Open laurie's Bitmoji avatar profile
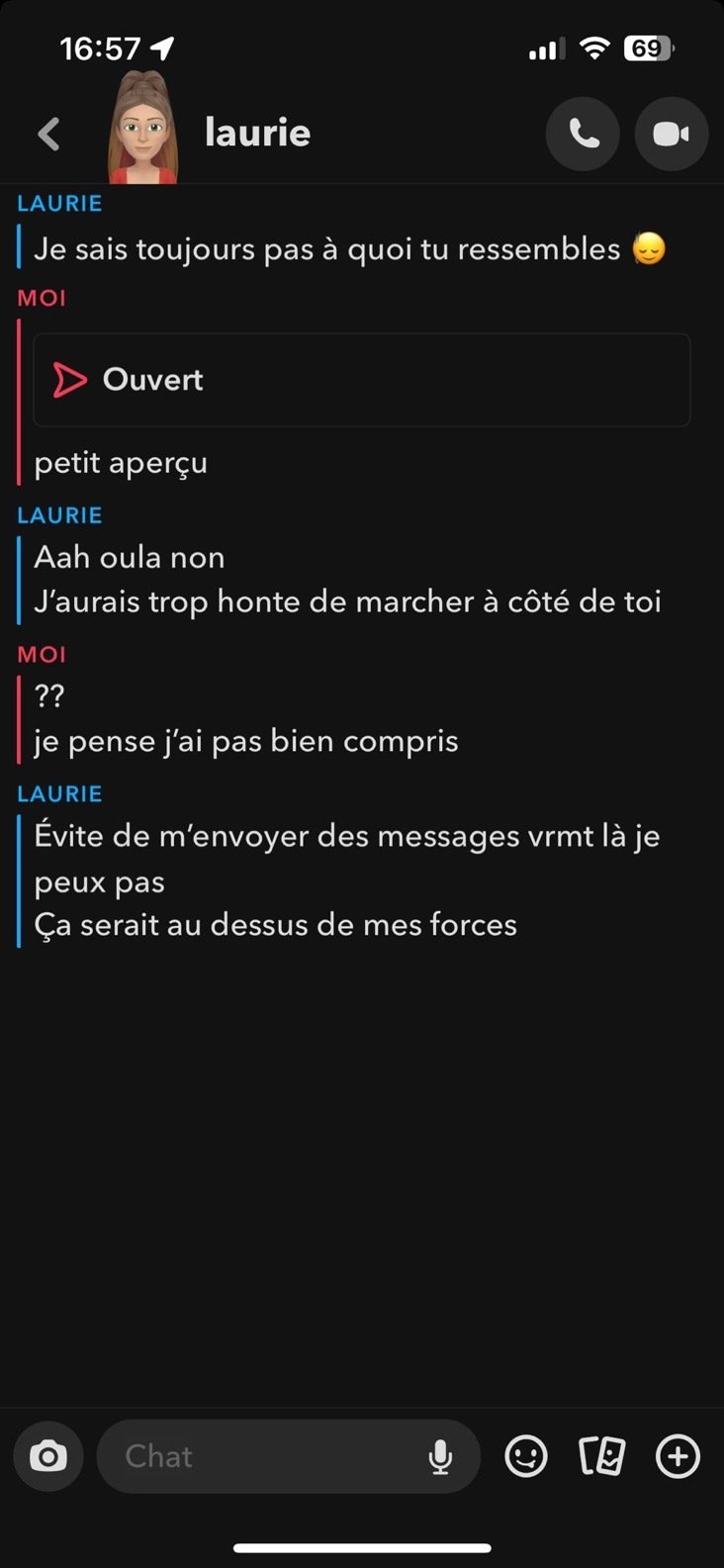The width and height of the screenshot is (724, 1568). pyautogui.click(x=143, y=129)
